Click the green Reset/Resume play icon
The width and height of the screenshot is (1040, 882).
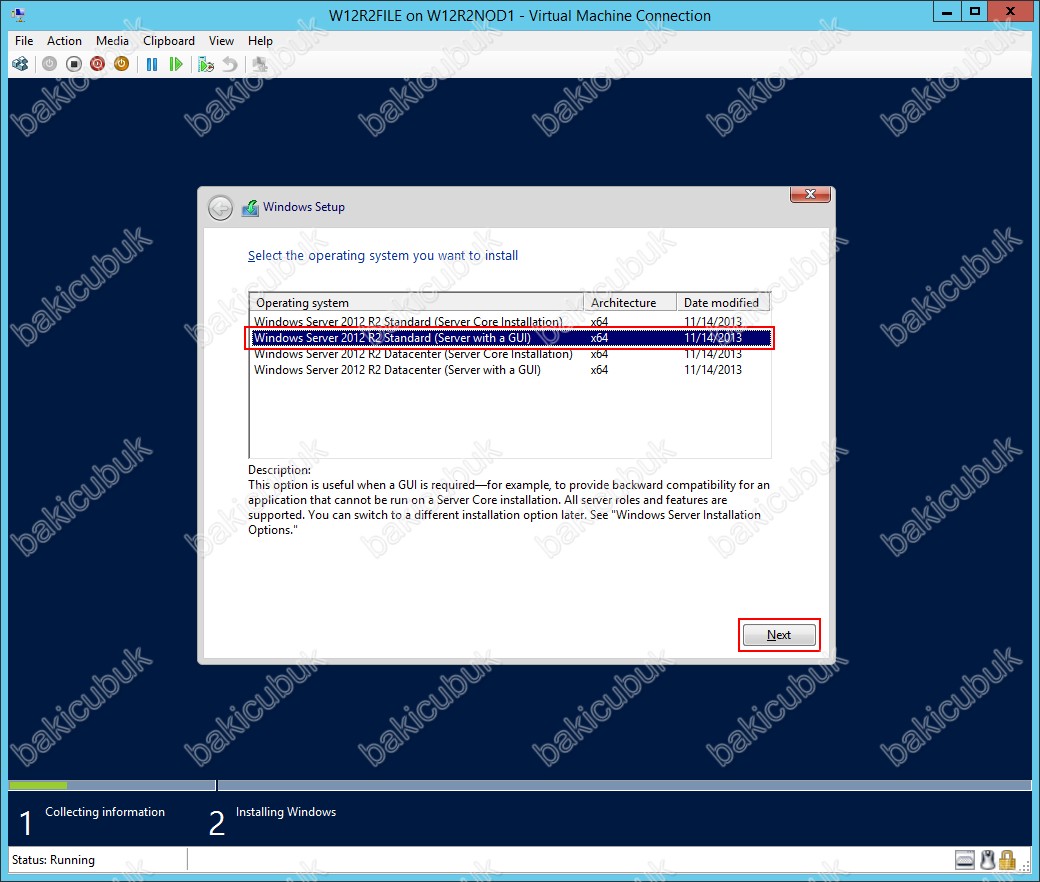176,64
